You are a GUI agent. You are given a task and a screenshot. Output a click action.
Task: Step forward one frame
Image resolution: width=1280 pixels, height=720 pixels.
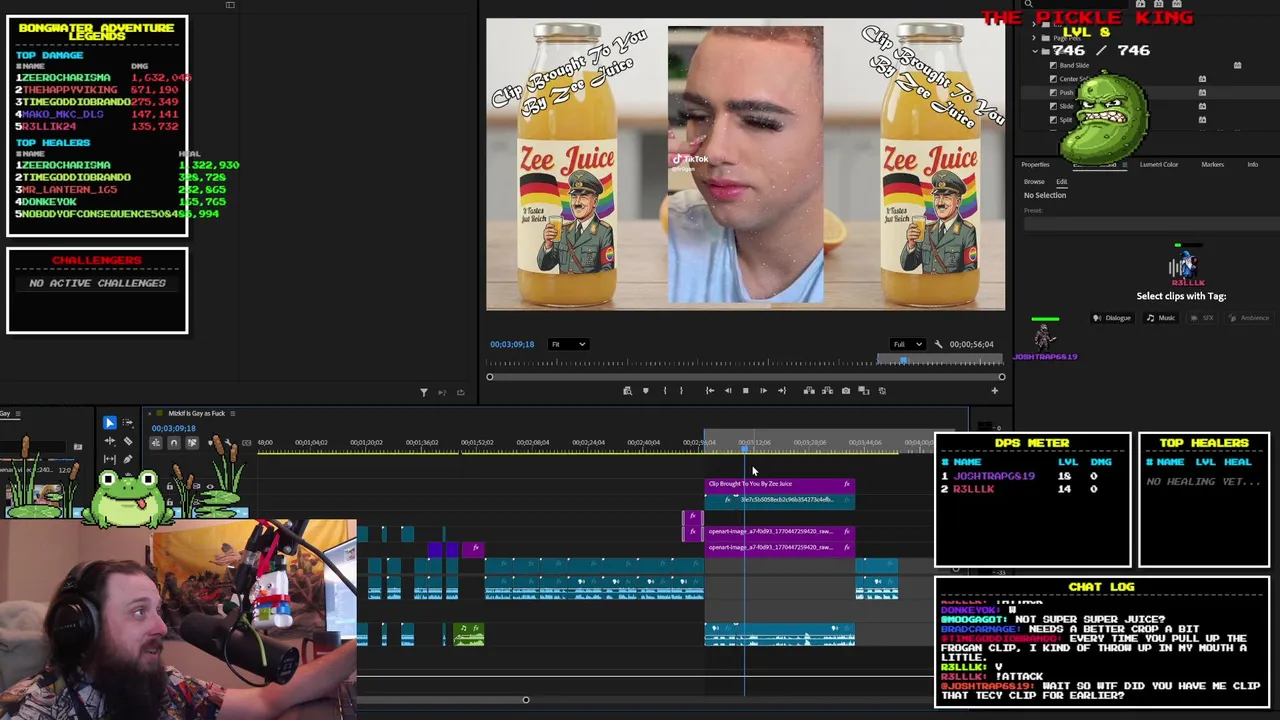click(x=763, y=391)
